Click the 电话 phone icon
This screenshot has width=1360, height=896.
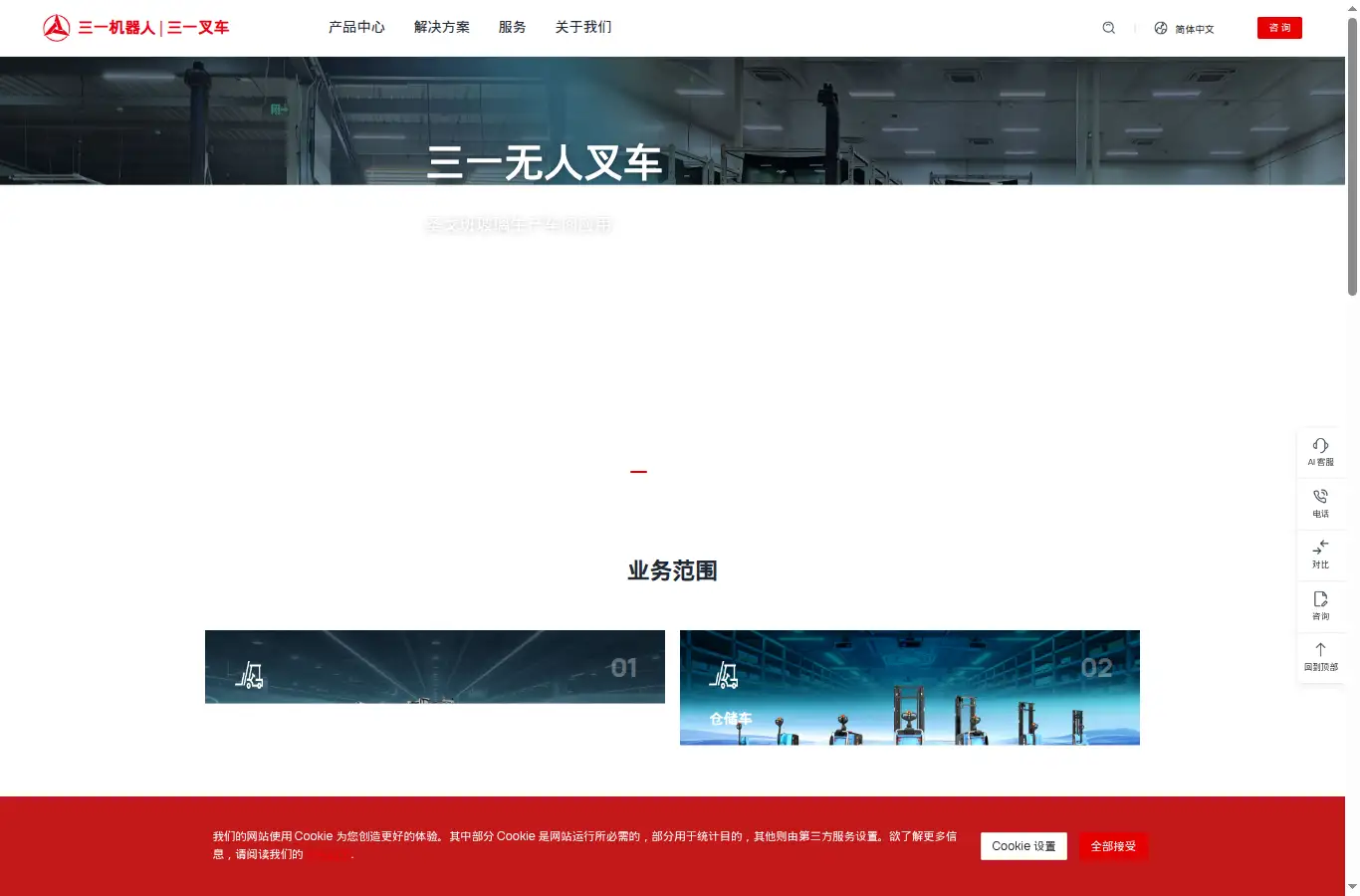pyautogui.click(x=1320, y=496)
